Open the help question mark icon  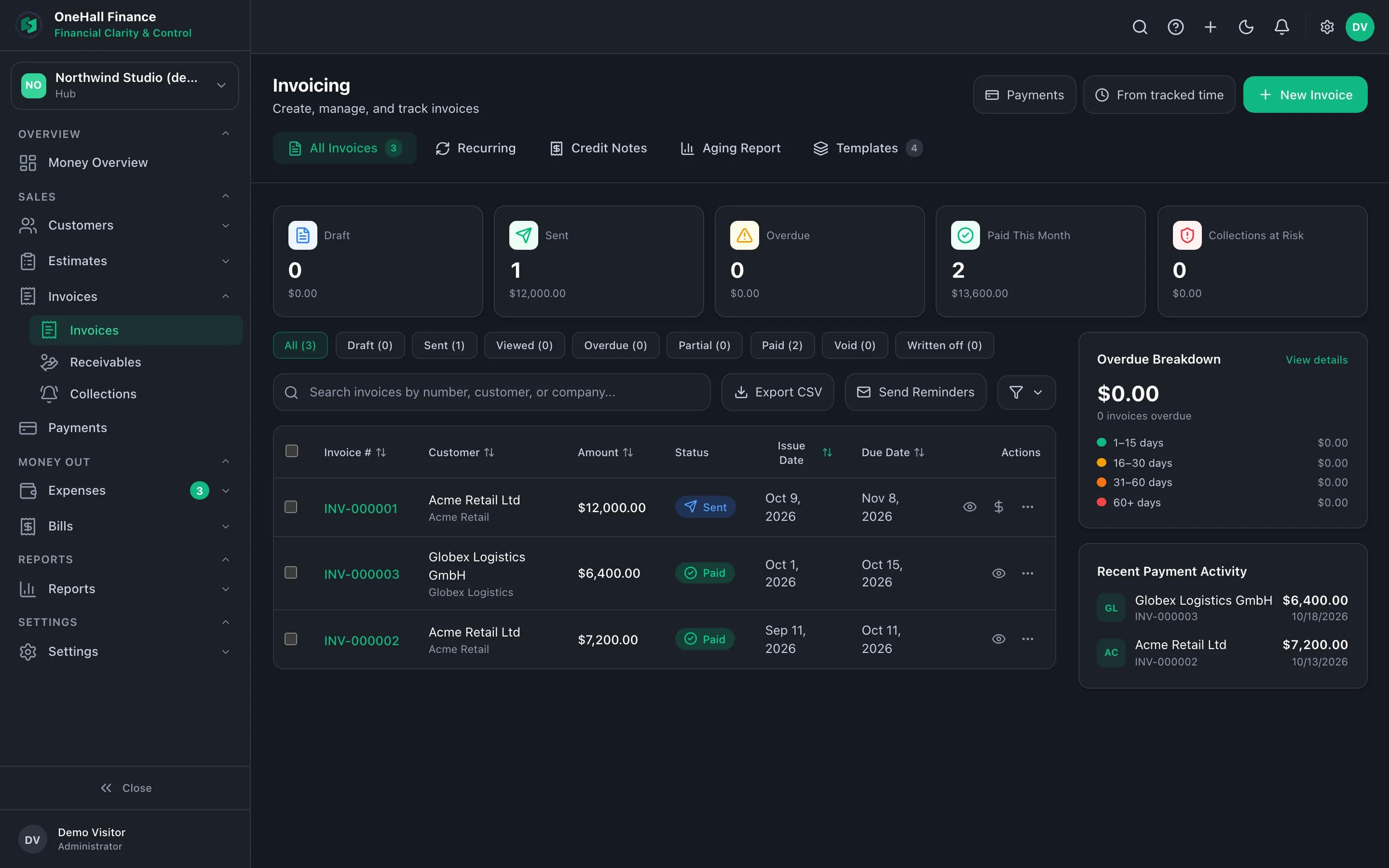1175,27
